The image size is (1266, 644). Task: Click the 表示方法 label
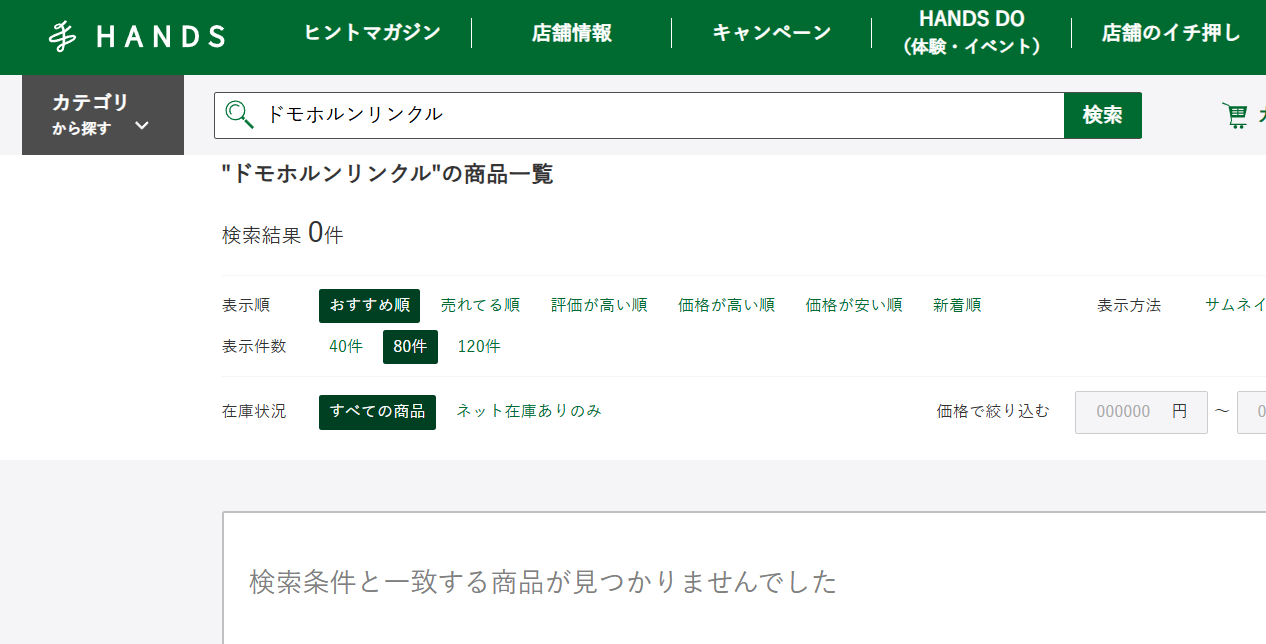click(1129, 306)
